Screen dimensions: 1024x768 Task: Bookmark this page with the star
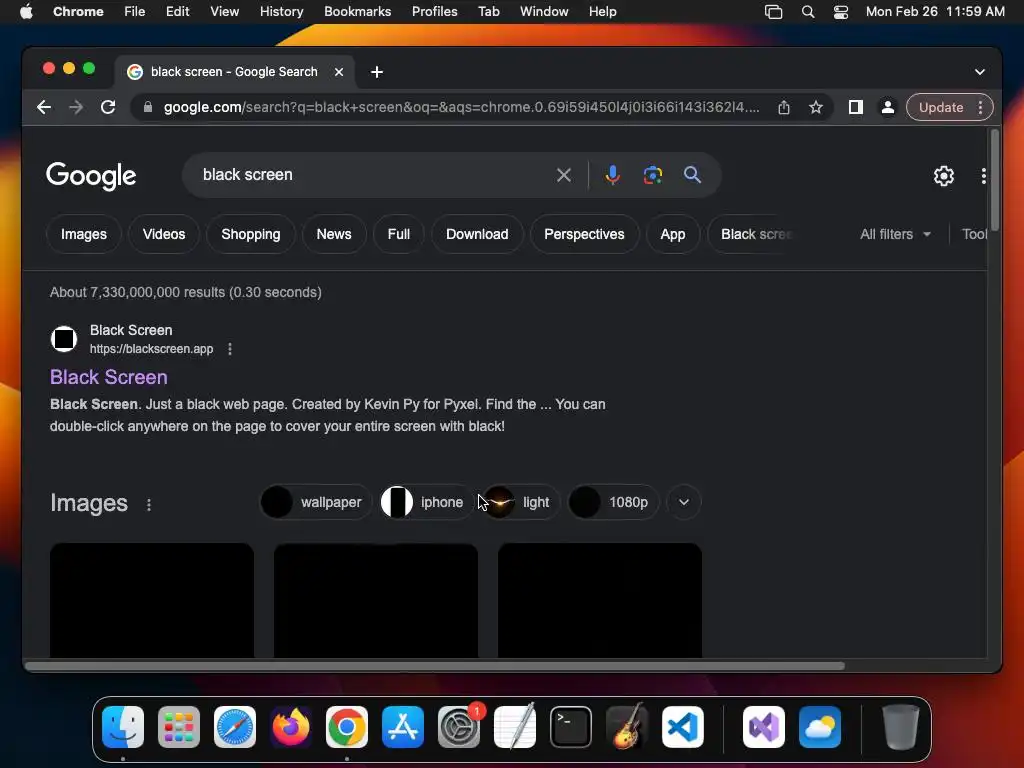[x=816, y=107]
